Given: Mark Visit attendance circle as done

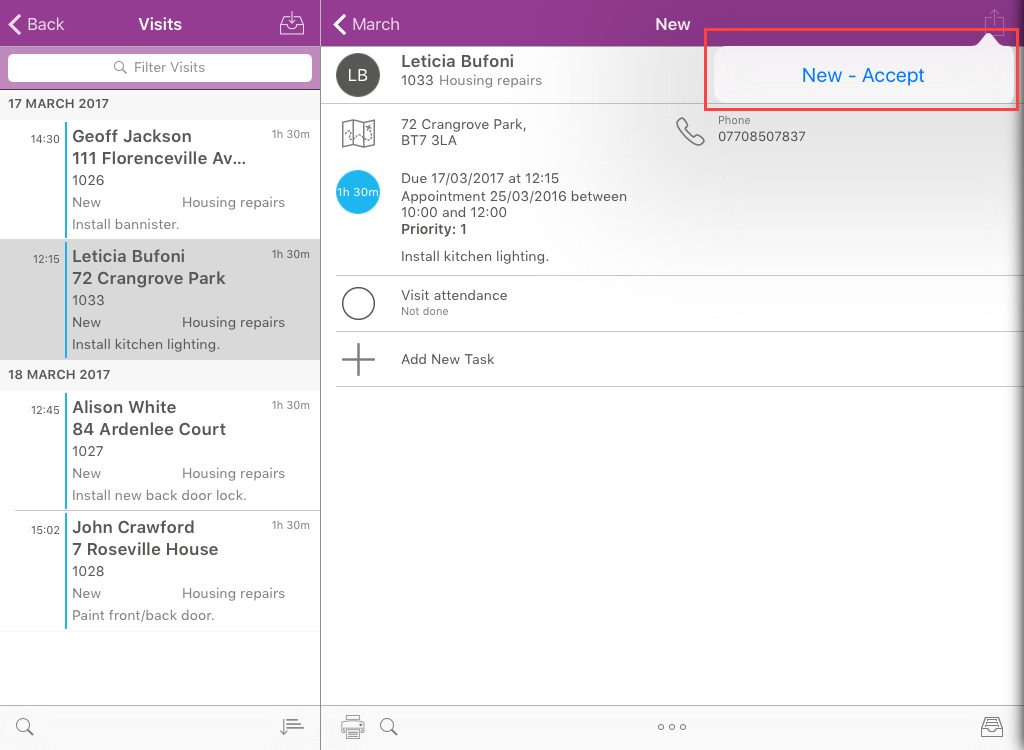Looking at the screenshot, I should 359,303.
